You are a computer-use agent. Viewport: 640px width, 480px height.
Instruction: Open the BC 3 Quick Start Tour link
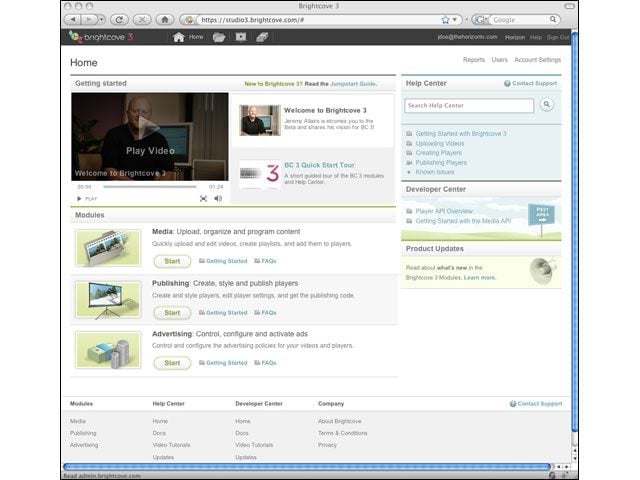[x=319, y=165]
